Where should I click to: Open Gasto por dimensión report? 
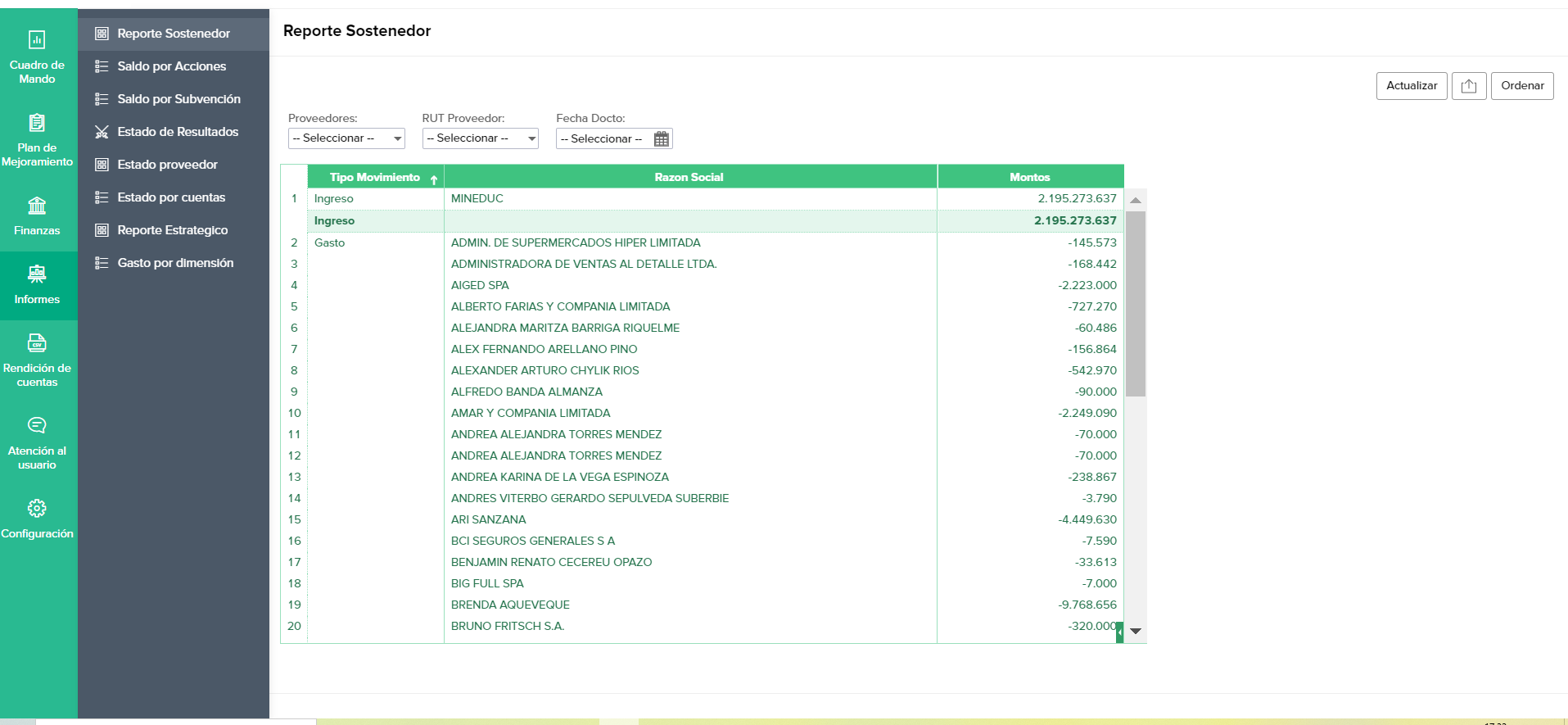(175, 263)
